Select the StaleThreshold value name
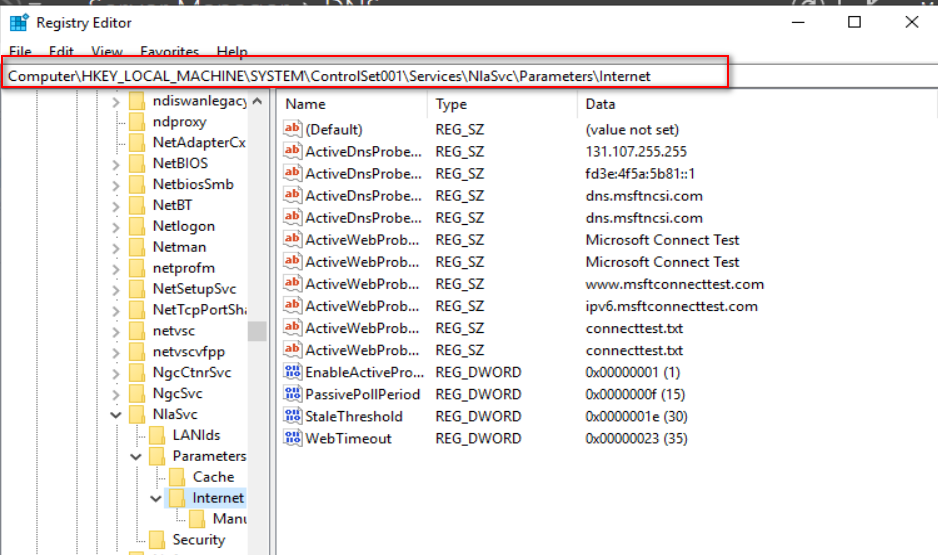 [x=354, y=416]
